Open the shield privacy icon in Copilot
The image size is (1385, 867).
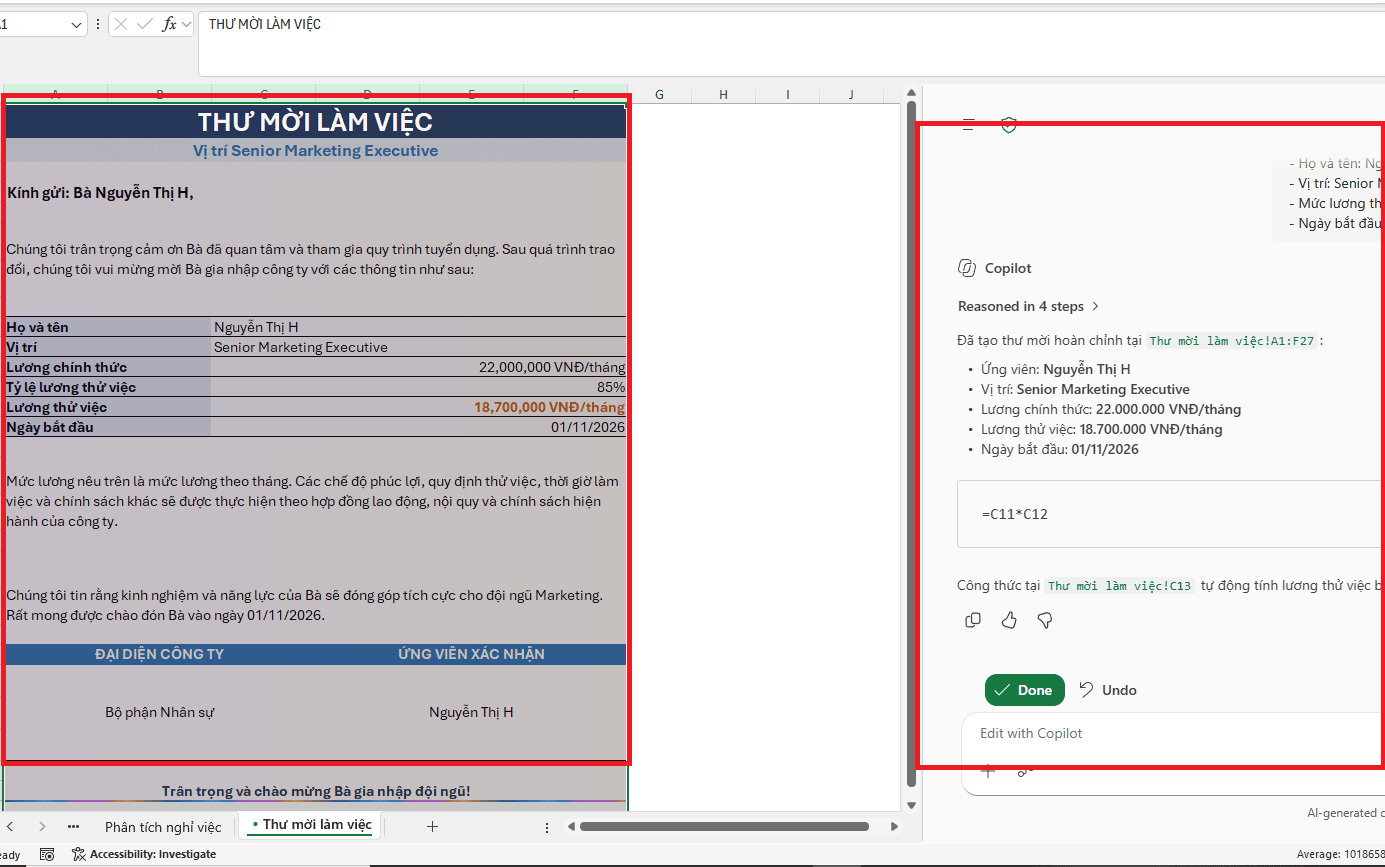(x=1009, y=125)
